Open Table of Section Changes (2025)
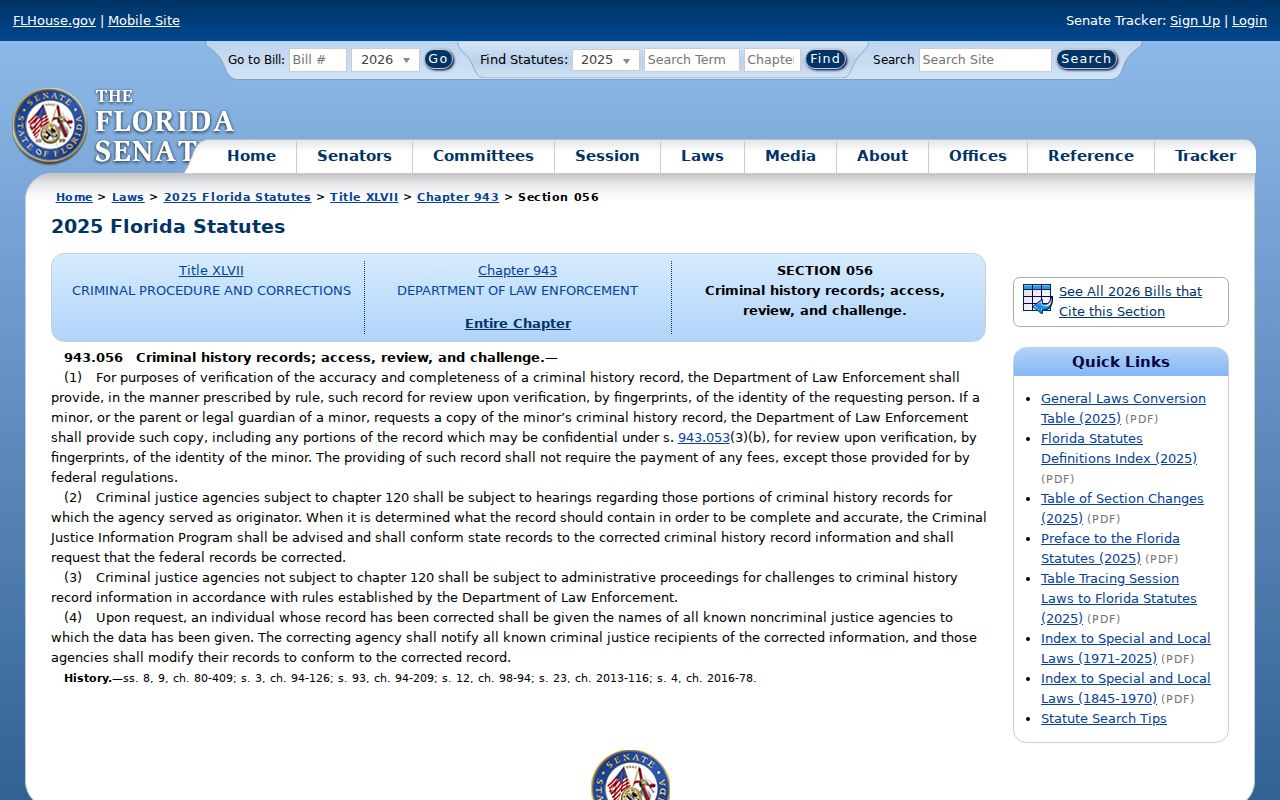This screenshot has width=1280, height=800. 1122,508
